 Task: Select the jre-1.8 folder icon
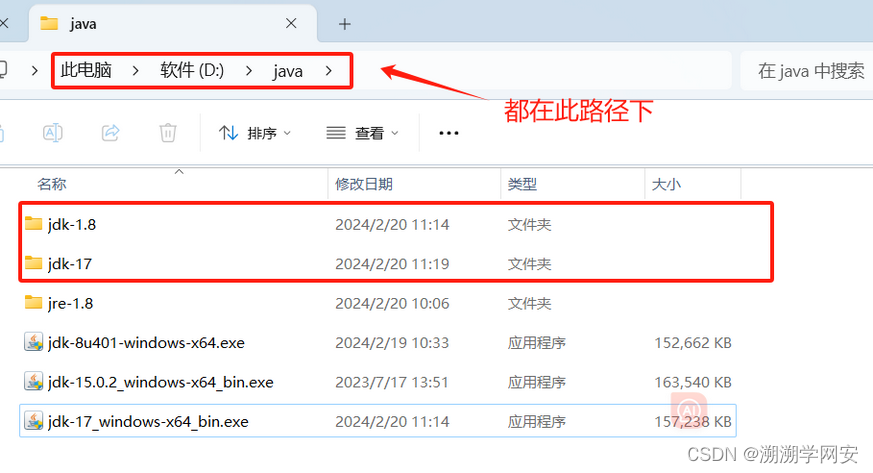[x=34, y=303]
